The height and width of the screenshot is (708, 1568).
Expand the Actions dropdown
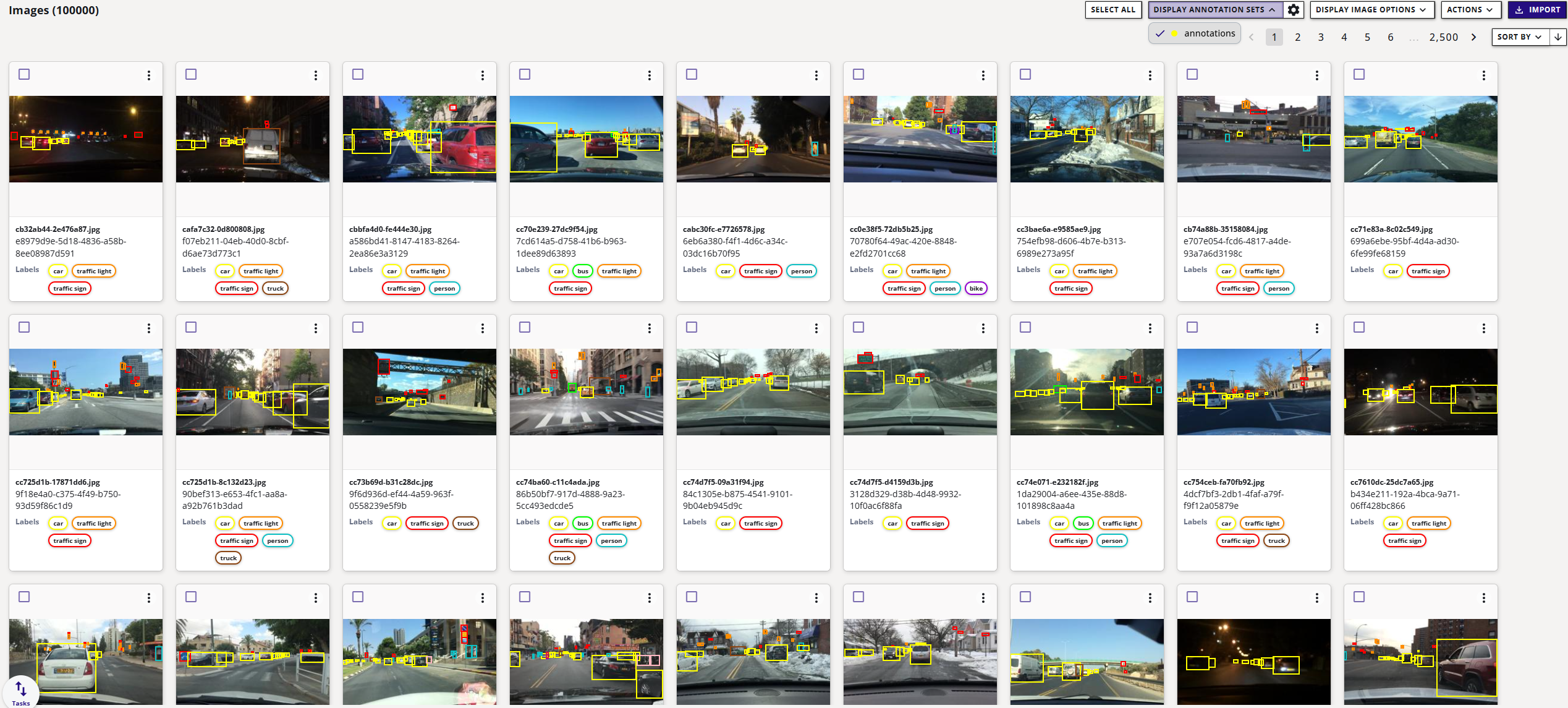click(1470, 10)
